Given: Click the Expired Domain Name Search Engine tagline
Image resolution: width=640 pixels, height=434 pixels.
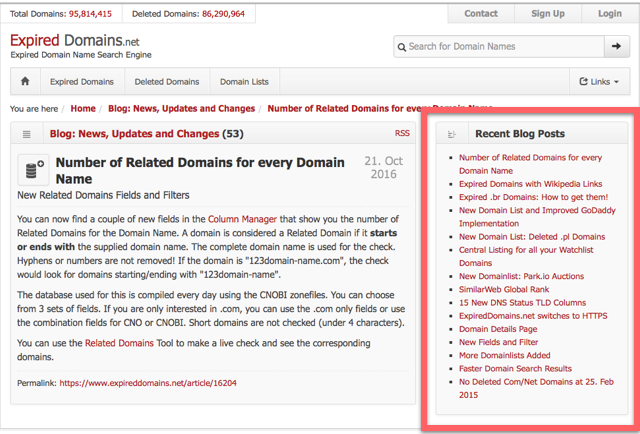Looking at the screenshot, I should [81, 55].
